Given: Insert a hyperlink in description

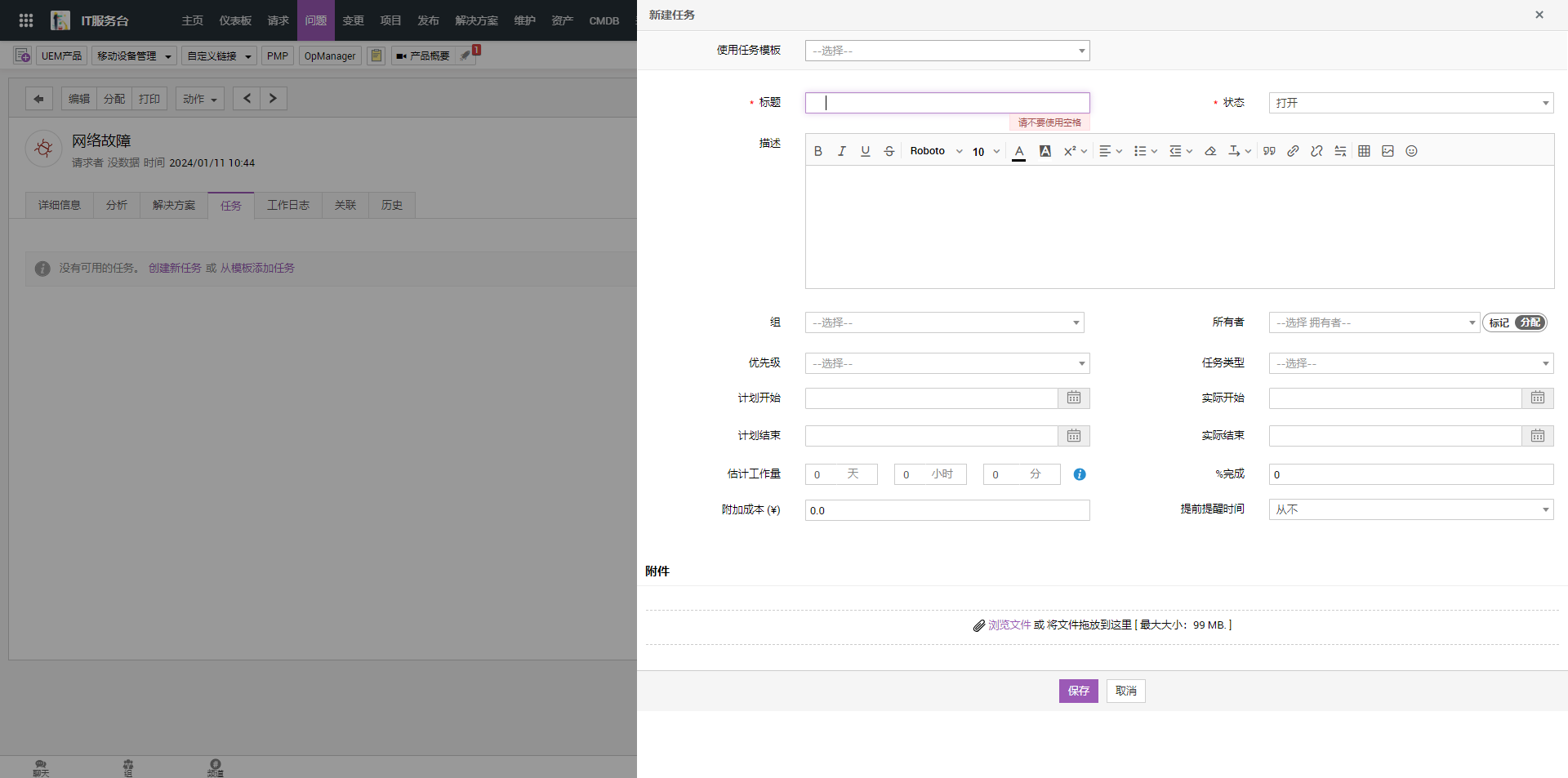Looking at the screenshot, I should [1293, 151].
